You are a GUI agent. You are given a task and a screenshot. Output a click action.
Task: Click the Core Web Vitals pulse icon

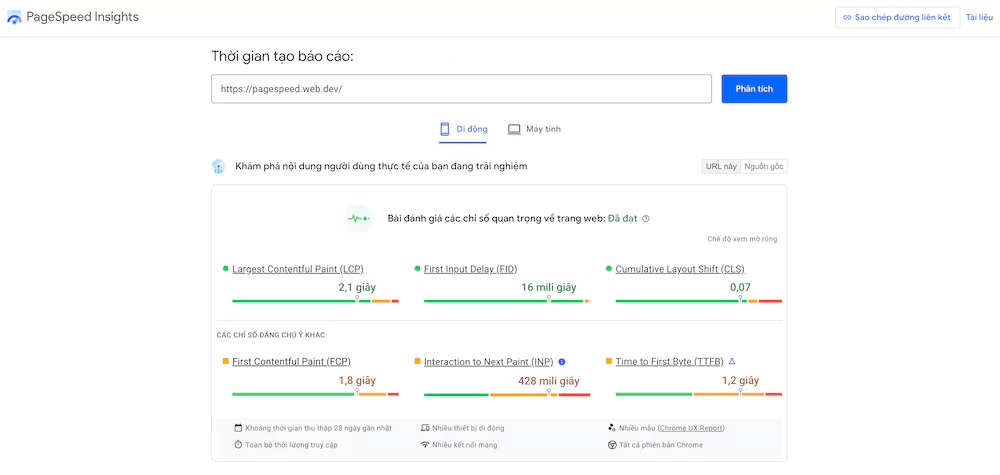pos(358,219)
